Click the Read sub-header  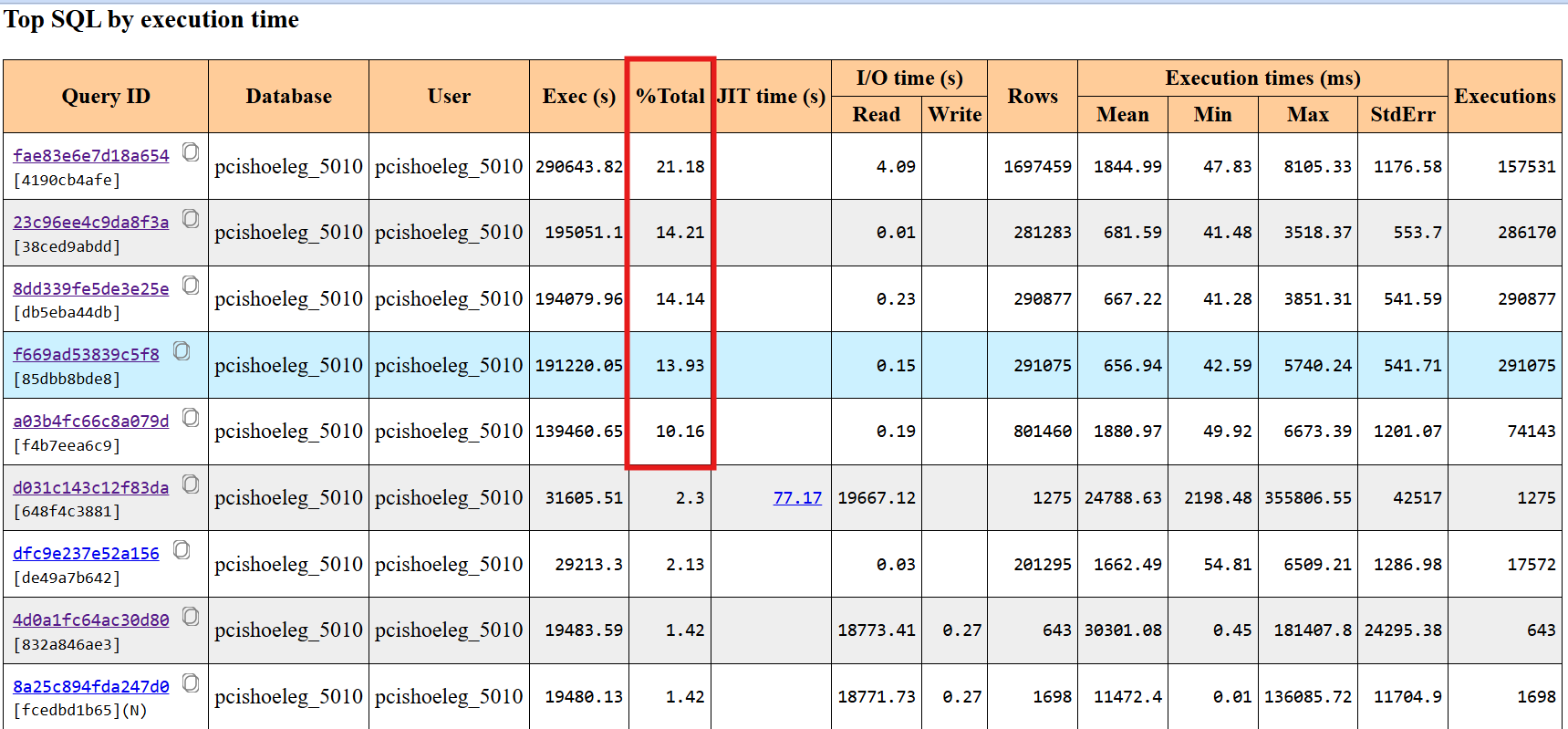click(877, 115)
